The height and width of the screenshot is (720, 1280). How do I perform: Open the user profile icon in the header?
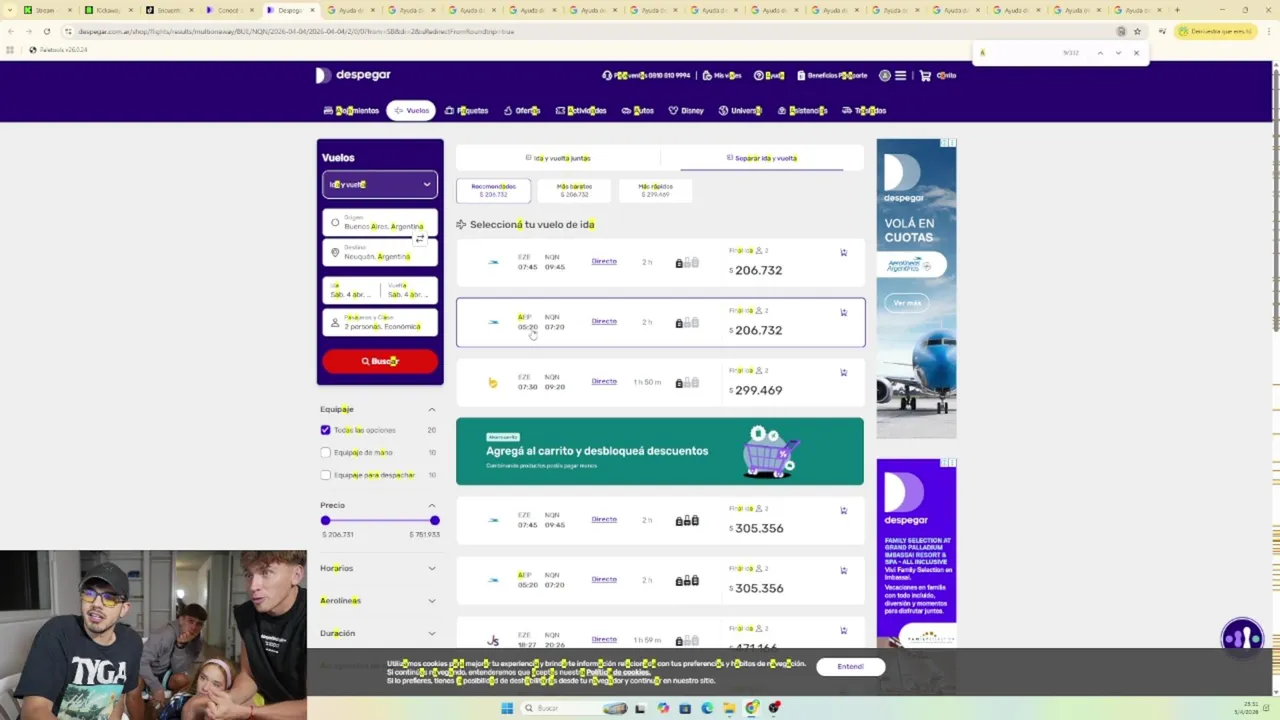coord(885,75)
